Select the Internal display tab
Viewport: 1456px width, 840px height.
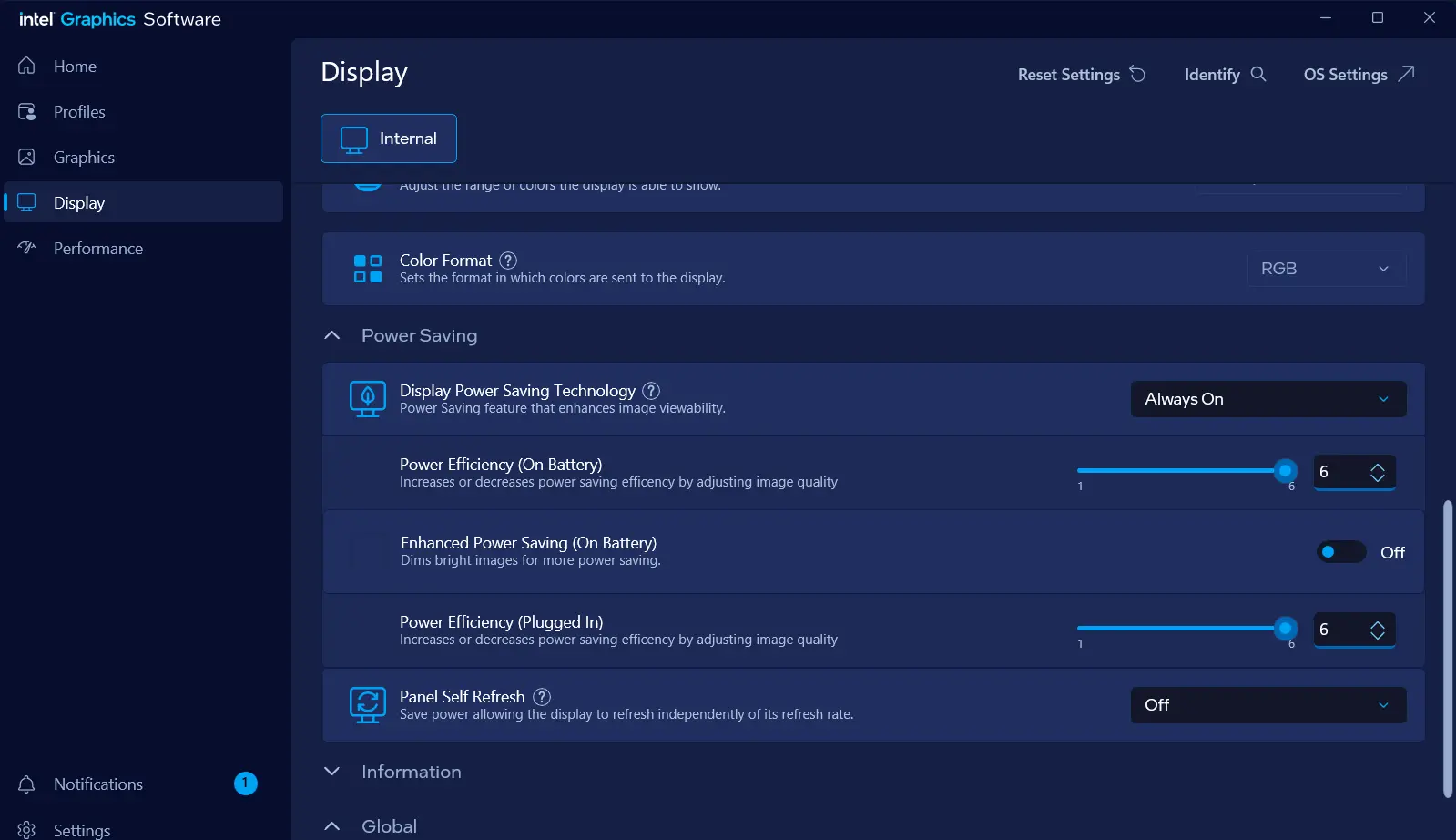[x=389, y=138]
